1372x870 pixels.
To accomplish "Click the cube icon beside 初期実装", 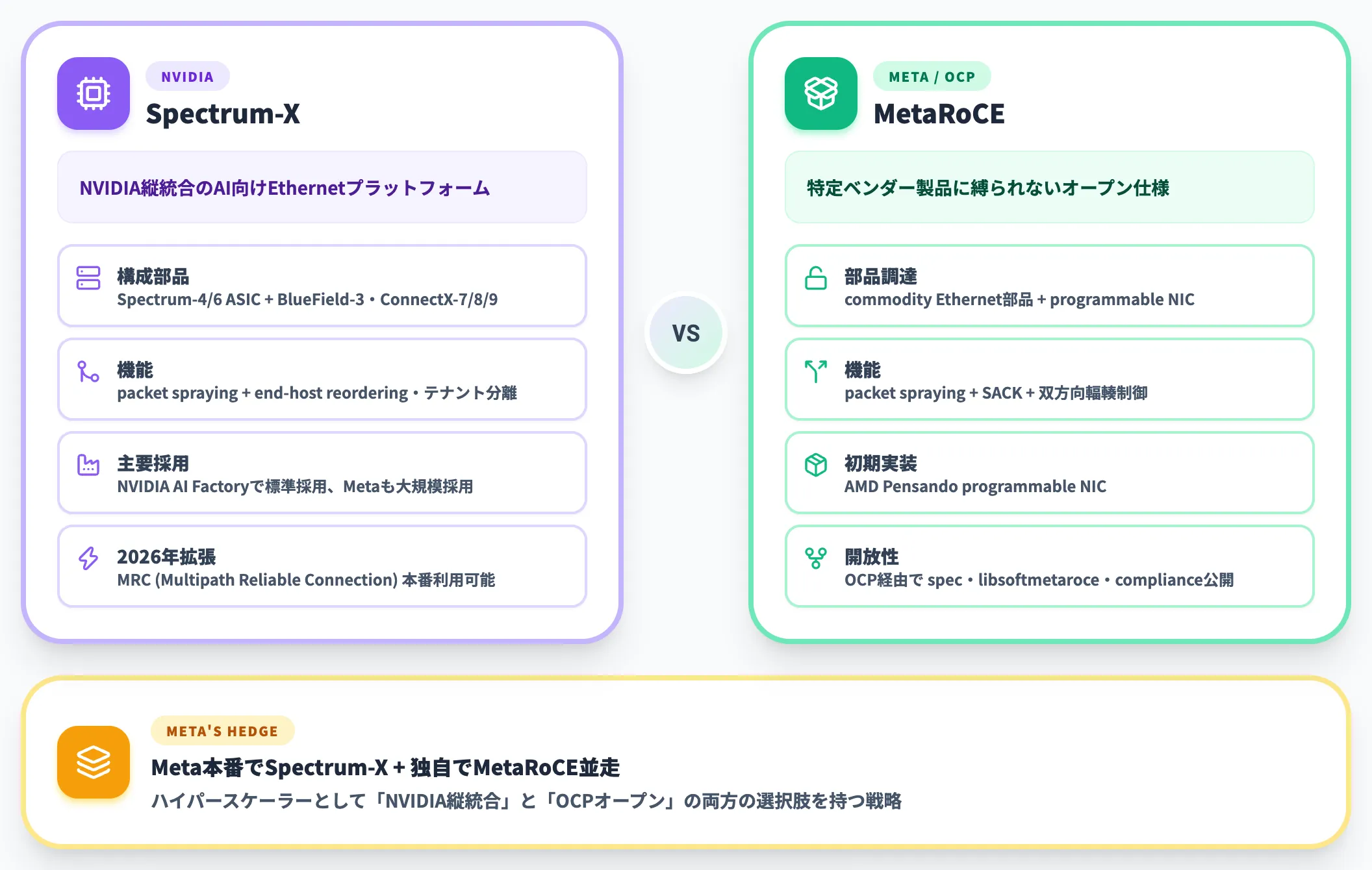I will coord(816,465).
